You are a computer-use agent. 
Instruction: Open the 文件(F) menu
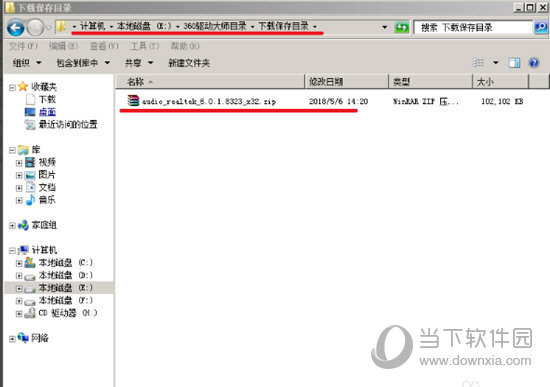pyautogui.click(x=23, y=46)
